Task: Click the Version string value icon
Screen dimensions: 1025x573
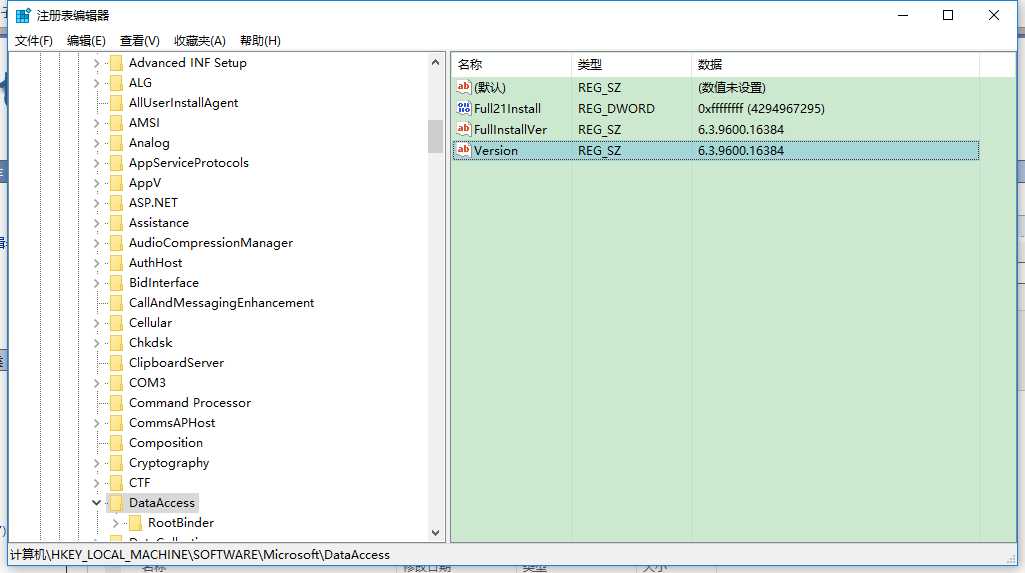Action: pyautogui.click(x=463, y=150)
